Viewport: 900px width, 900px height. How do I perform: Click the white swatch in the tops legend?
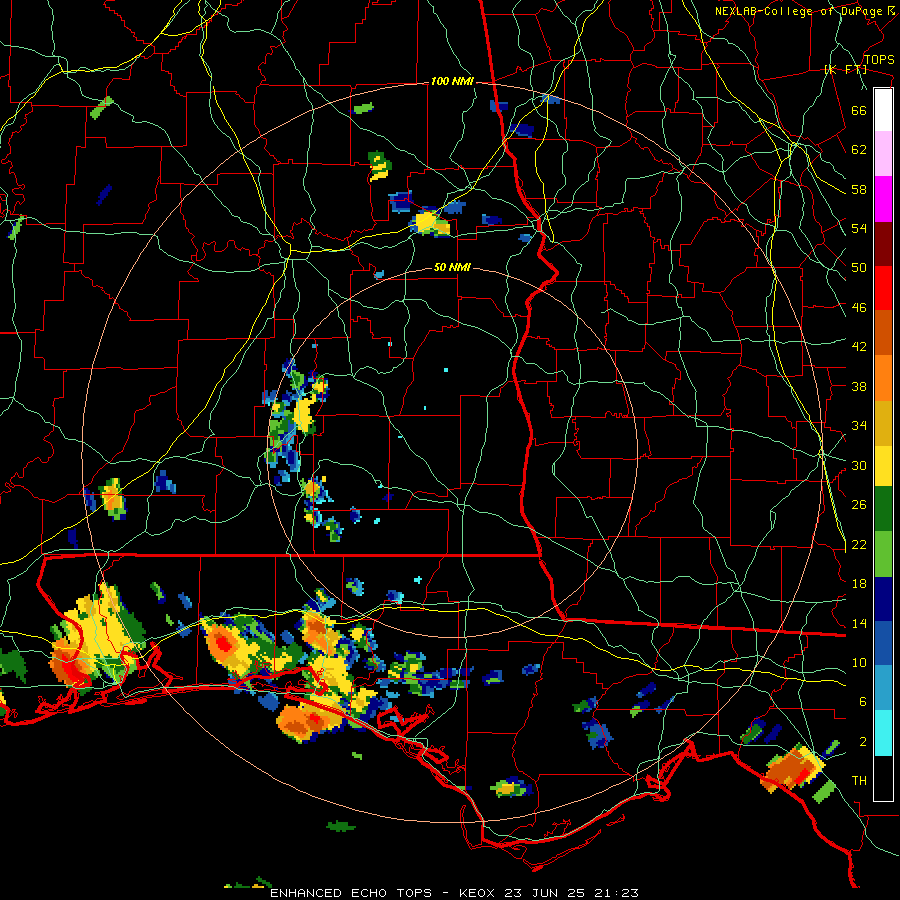pyautogui.click(x=883, y=110)
